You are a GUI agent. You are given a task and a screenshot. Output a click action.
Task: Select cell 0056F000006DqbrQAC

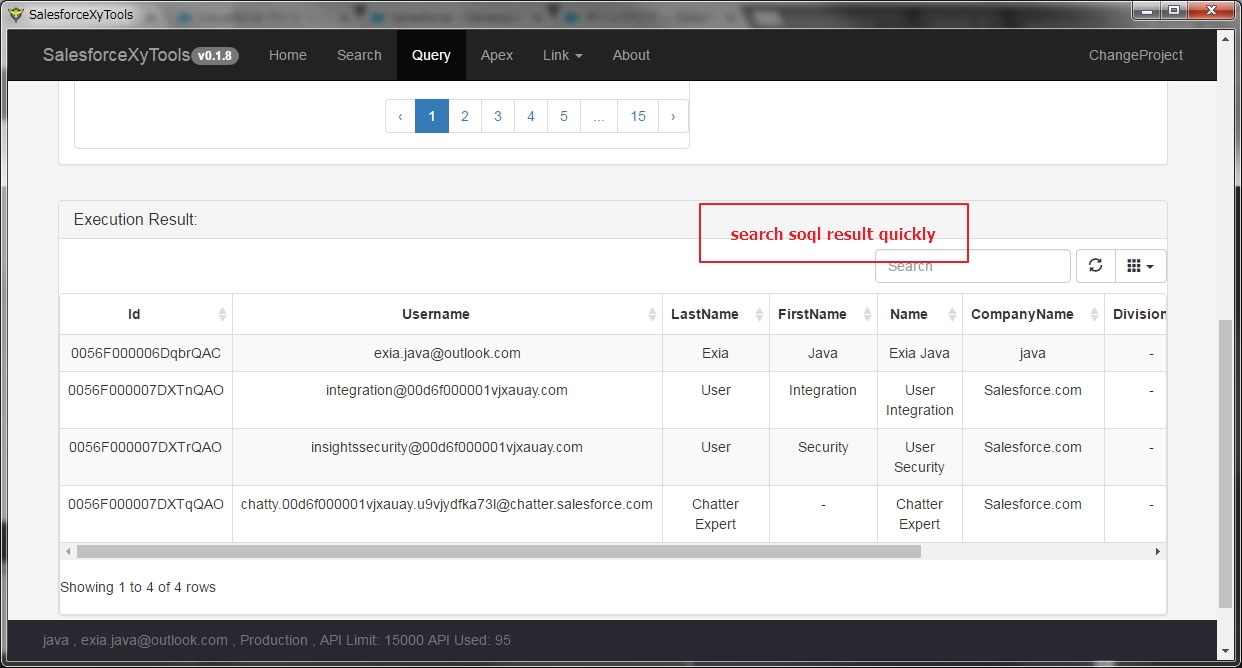click(146, 353)
